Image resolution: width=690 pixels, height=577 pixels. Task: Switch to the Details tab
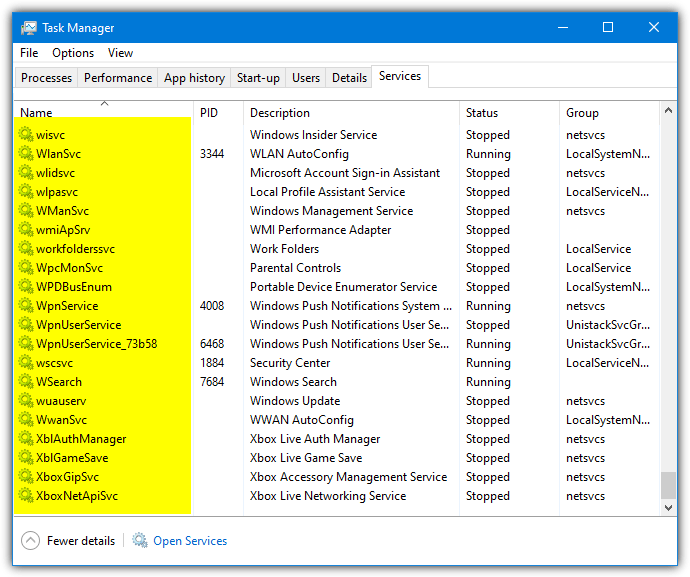(349, 78)
